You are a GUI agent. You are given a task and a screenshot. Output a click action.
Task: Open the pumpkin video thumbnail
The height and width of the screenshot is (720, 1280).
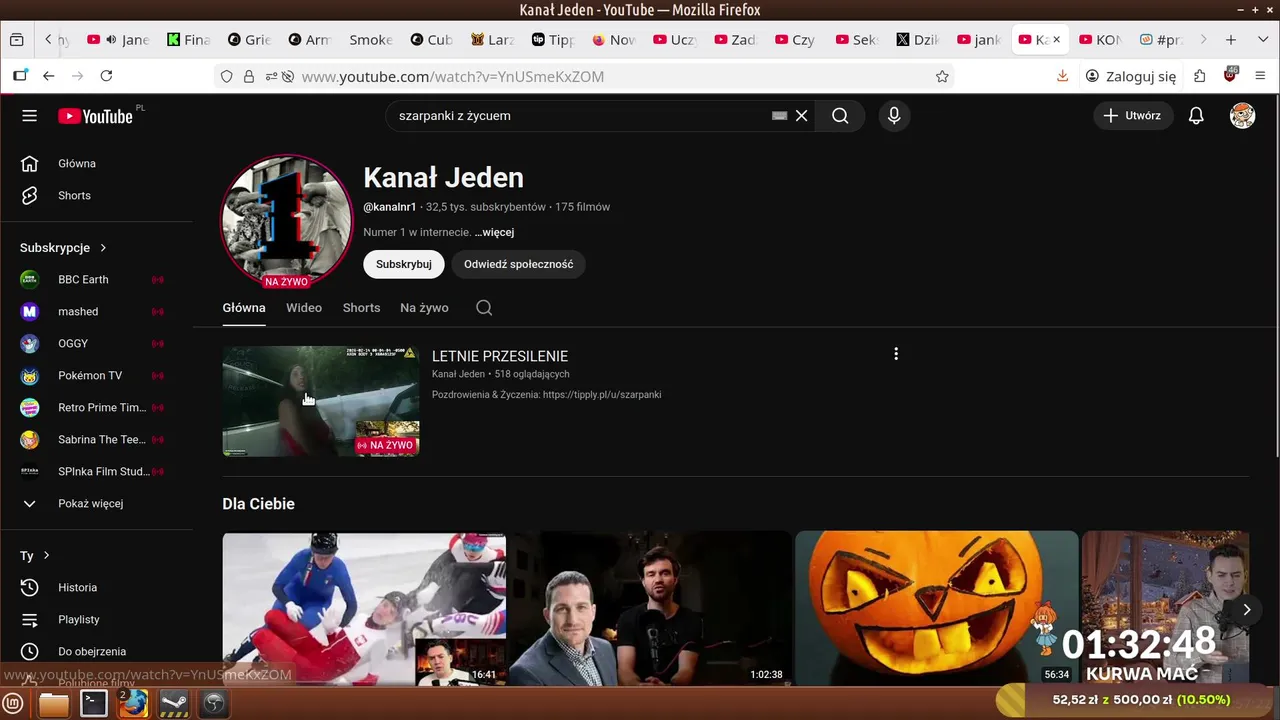tap(937, 608)
